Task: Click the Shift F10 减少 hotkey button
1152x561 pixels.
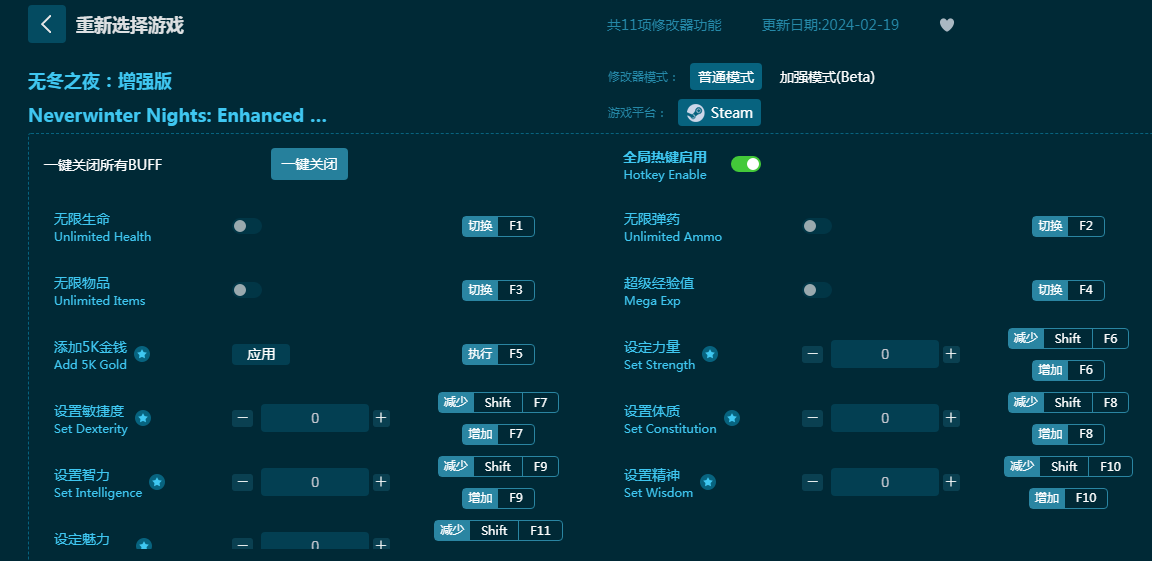Action: 1068,466
